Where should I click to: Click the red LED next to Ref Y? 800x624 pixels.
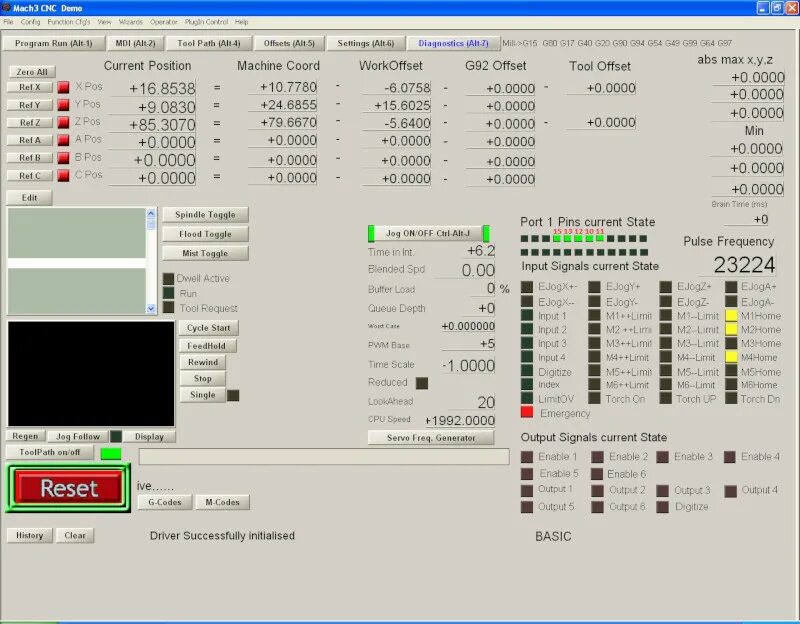63,105
